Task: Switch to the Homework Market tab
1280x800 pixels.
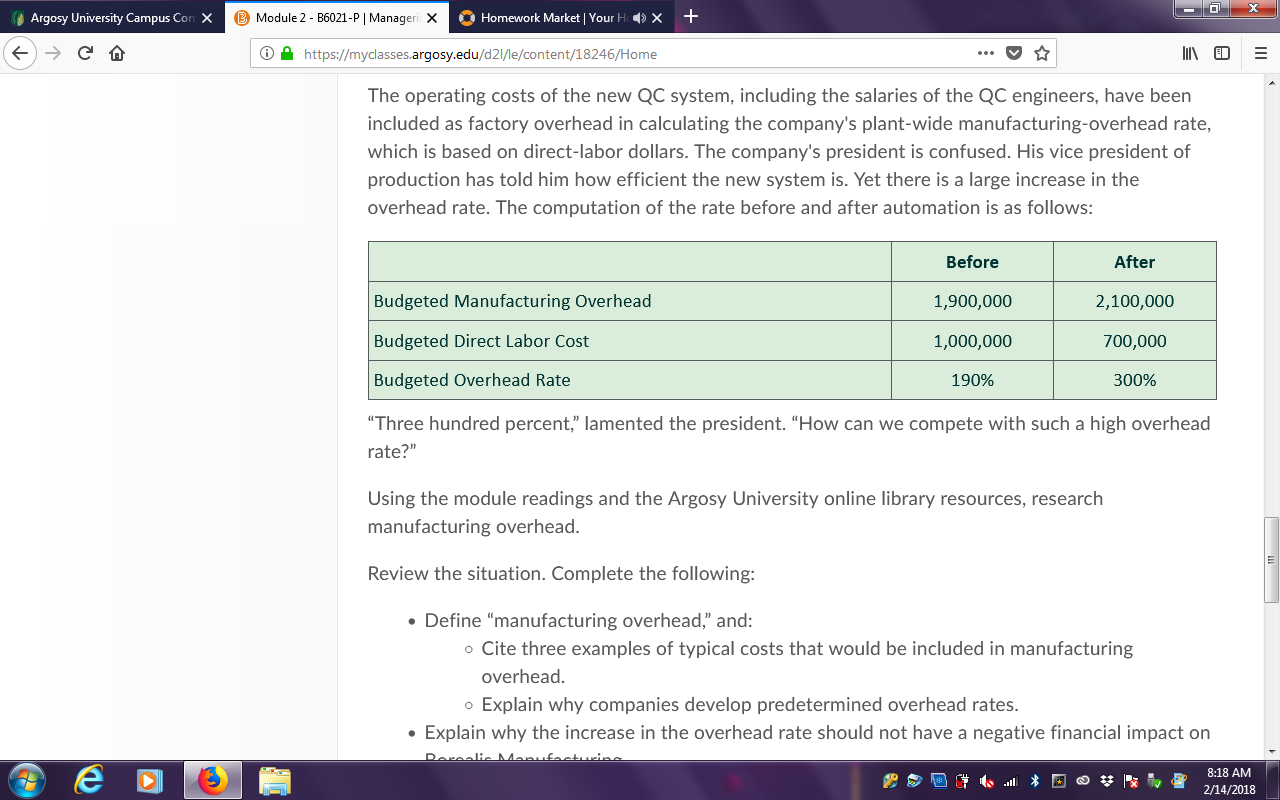Action: tap(560, 18)
